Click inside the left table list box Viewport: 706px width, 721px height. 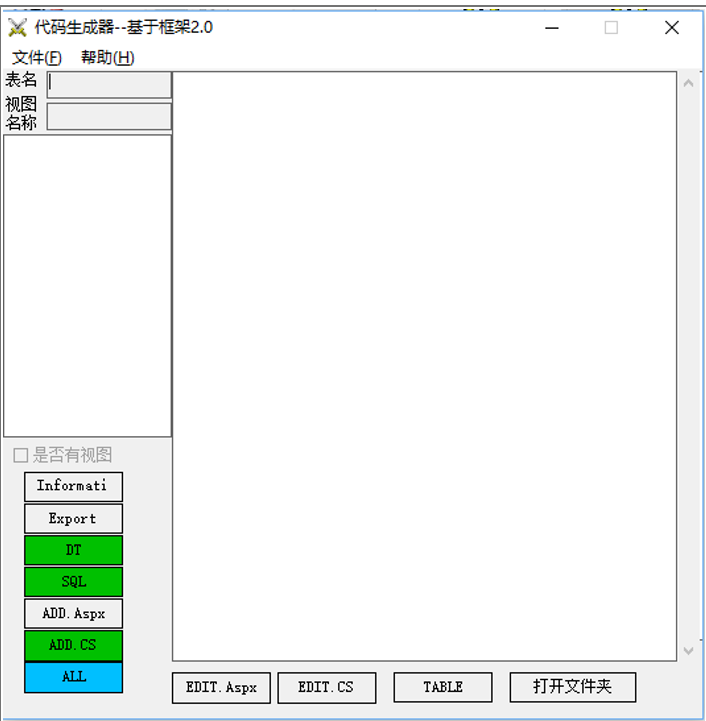(x=87, y=286)
